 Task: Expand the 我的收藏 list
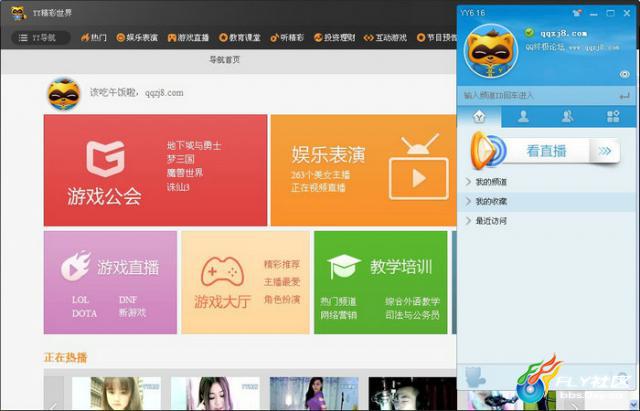coord(547,202)
